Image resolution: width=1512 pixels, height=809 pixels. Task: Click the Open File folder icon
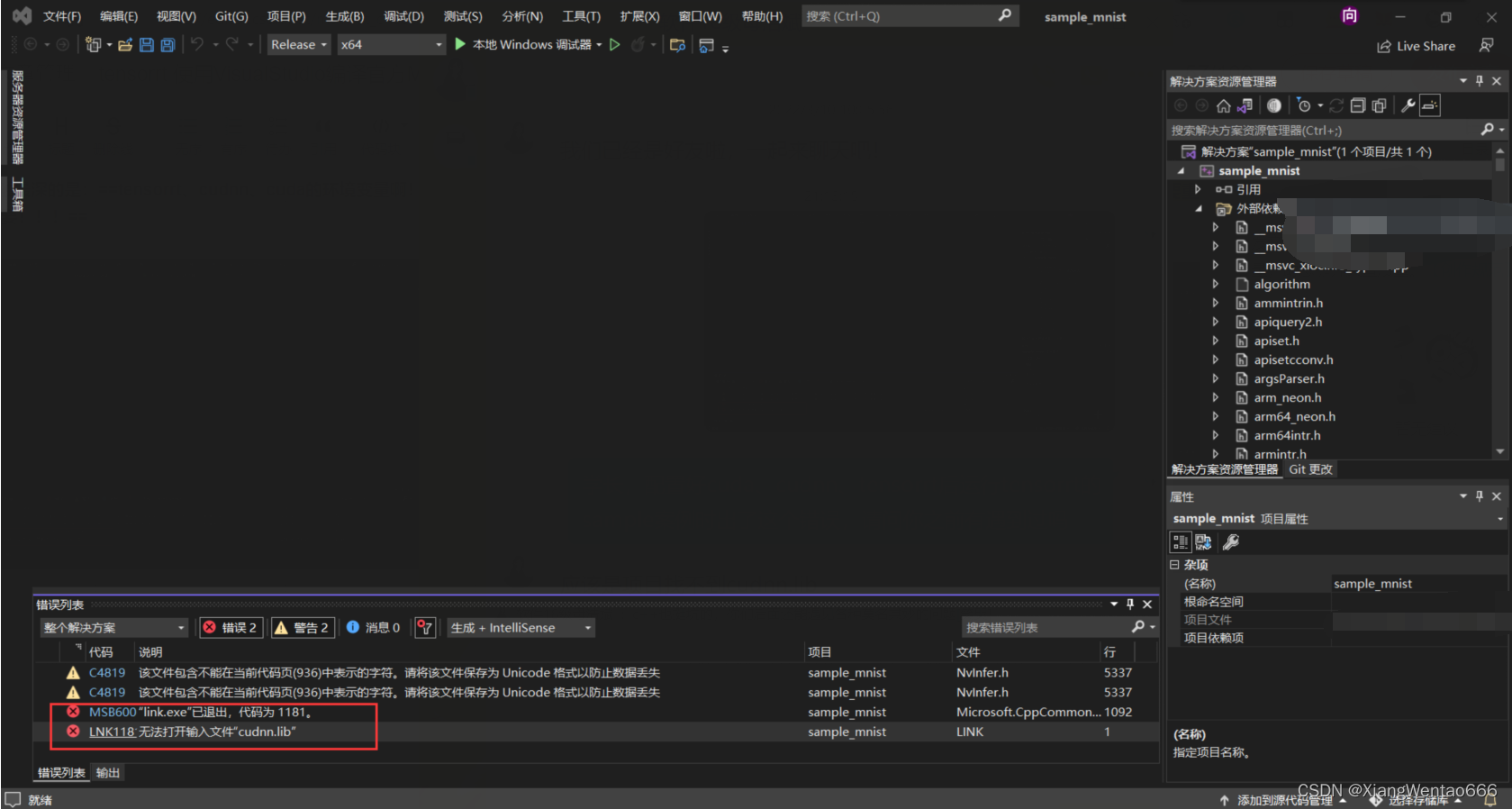click(125, 44)
